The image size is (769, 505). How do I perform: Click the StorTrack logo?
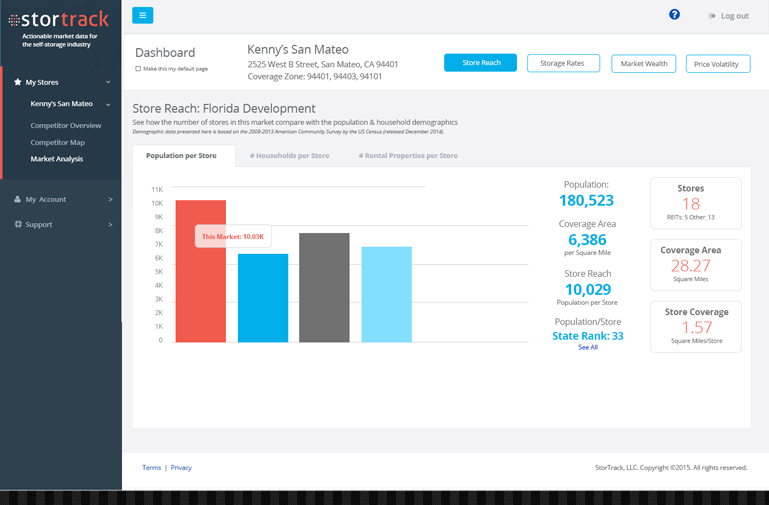[60, 20]
